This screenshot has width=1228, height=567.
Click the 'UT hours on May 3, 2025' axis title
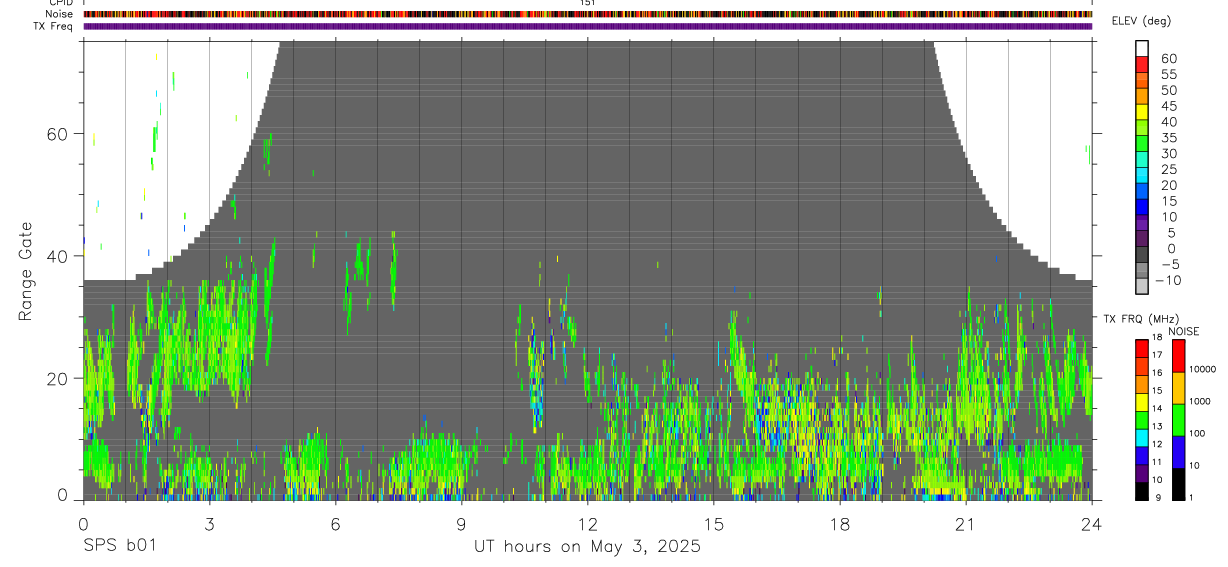587,547
